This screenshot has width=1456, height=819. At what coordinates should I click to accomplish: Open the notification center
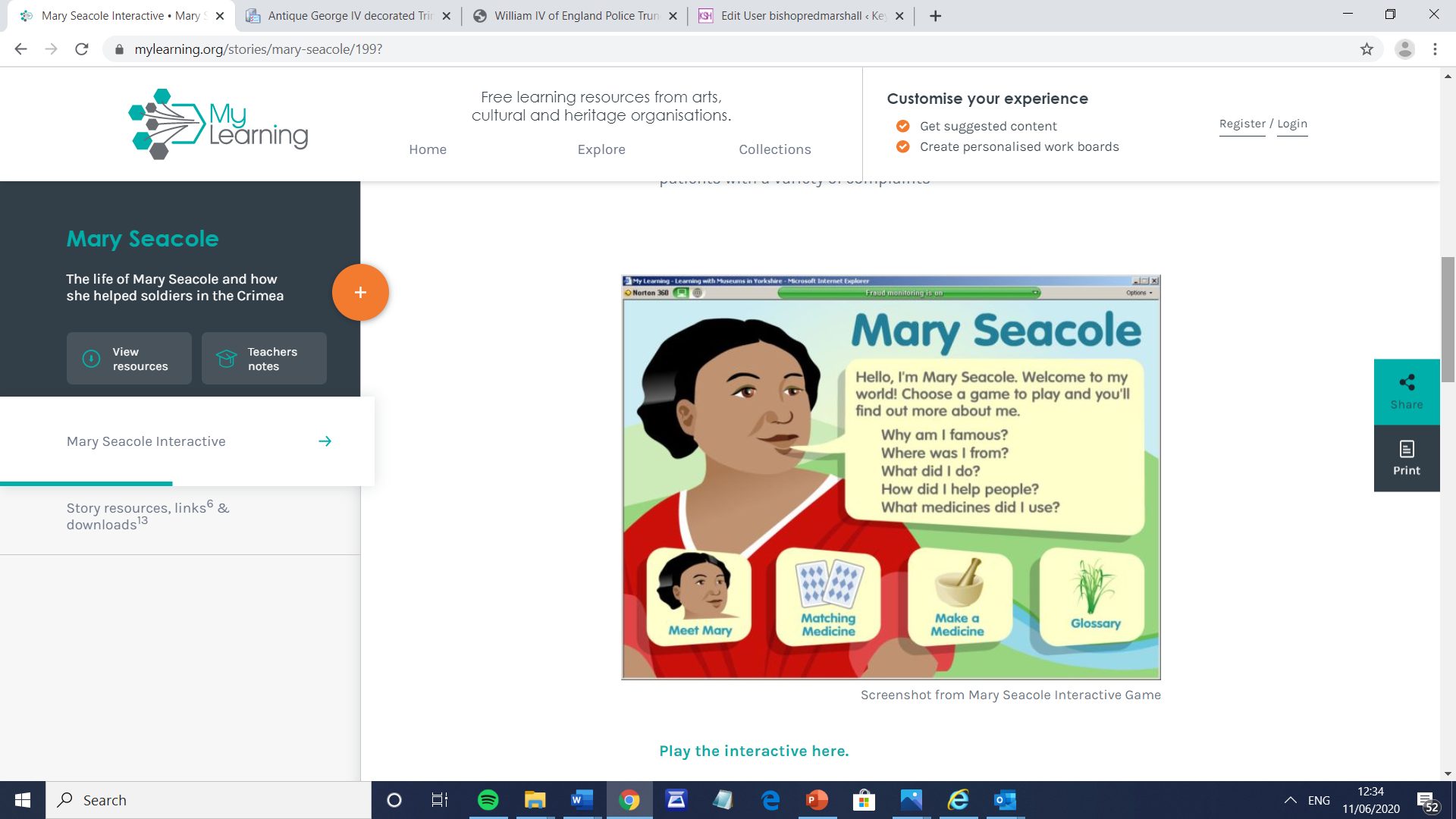pos(1428,802)
